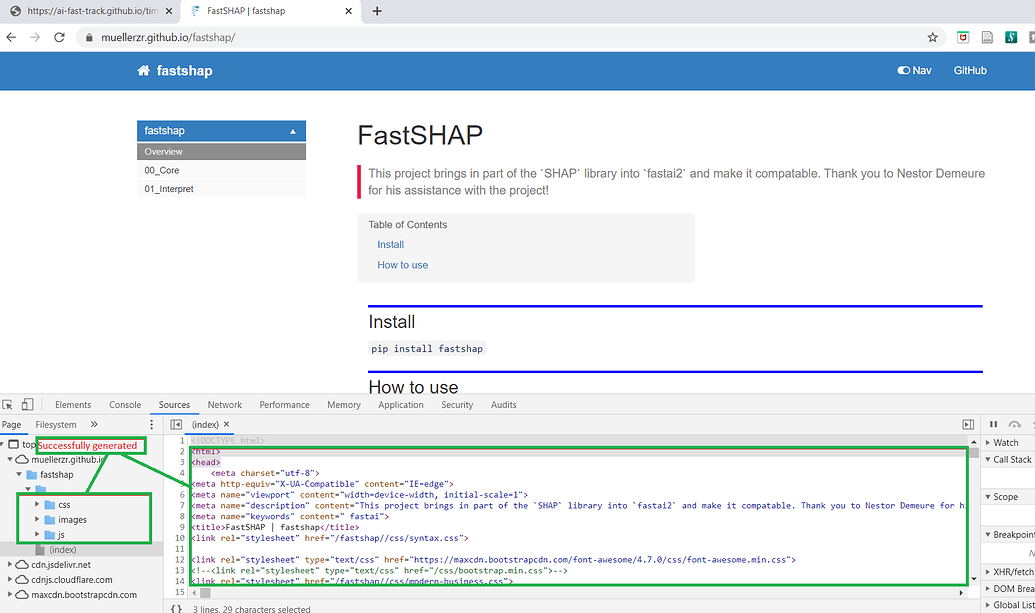
Task: Switch to the Network tab in DevTools
Action: [x=224, y=404]
